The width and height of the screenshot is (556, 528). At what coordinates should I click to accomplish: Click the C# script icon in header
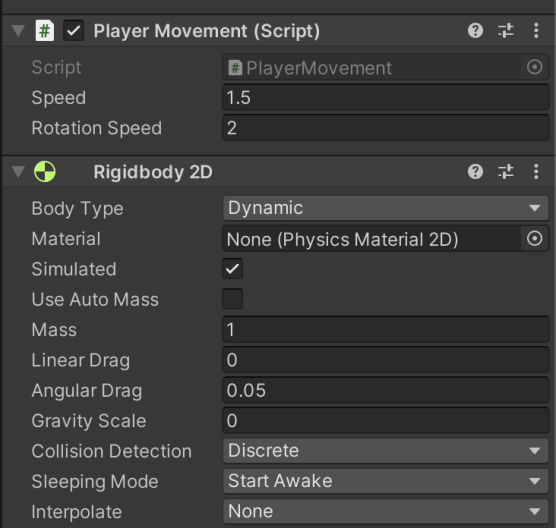tap(45, 31)
